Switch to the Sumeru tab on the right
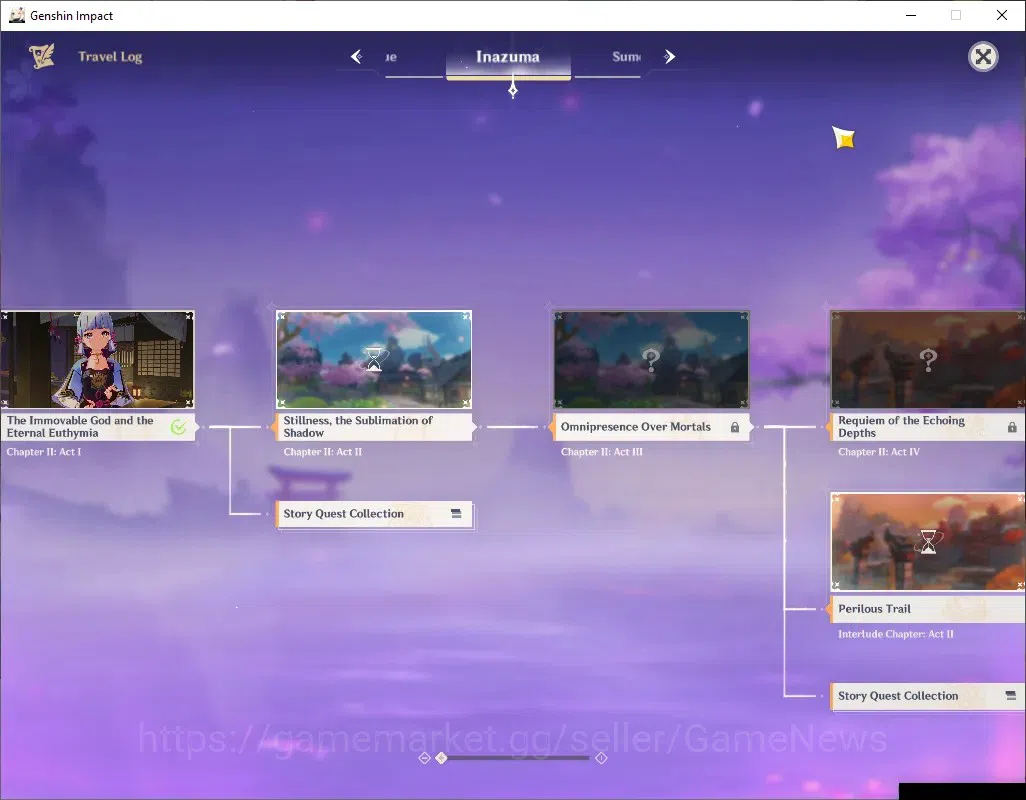Image resolution: width=1026 pixels, height=800 pixels. (x=626, y=57)
